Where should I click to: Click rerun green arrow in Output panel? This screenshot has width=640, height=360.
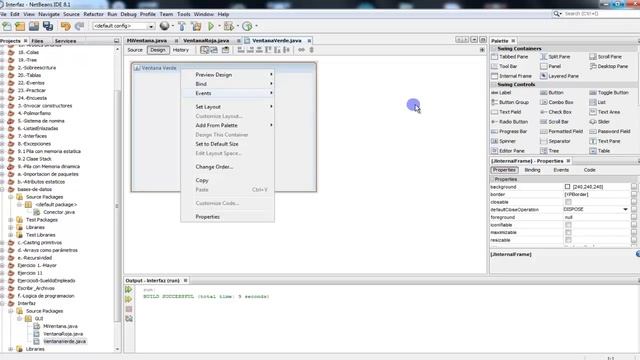pos(129,289)
